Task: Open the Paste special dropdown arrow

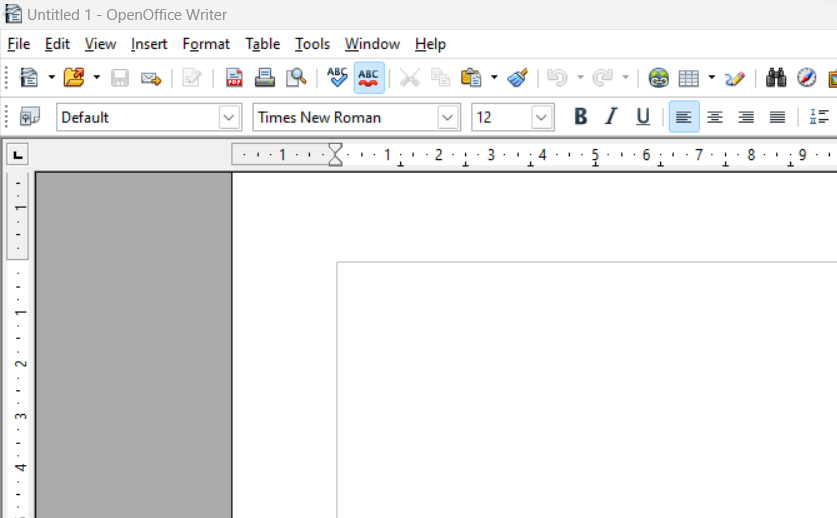Action: click(494, 78)
